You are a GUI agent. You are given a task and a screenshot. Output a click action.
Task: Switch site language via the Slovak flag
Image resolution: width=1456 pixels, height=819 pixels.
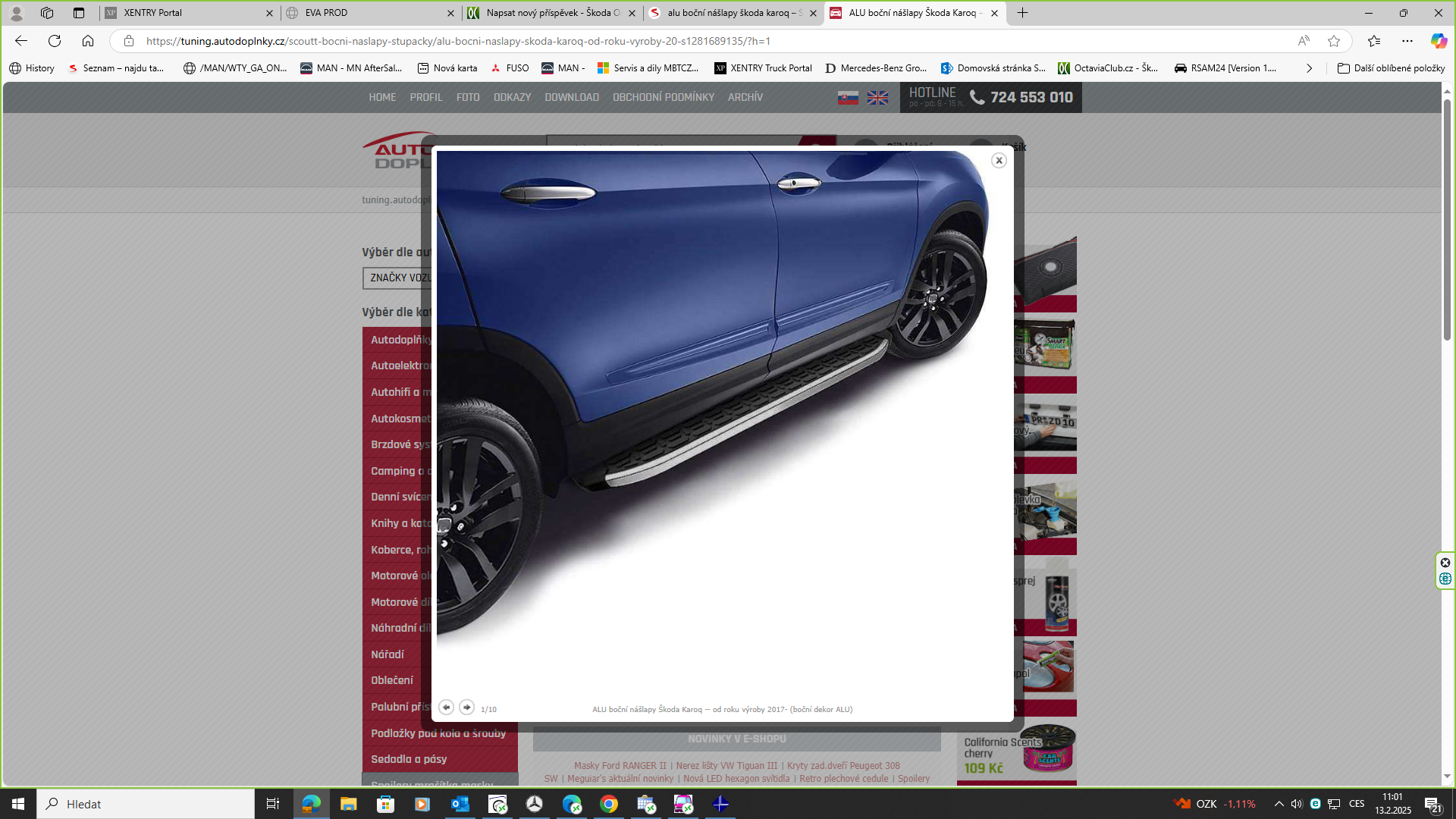point(848,98)
